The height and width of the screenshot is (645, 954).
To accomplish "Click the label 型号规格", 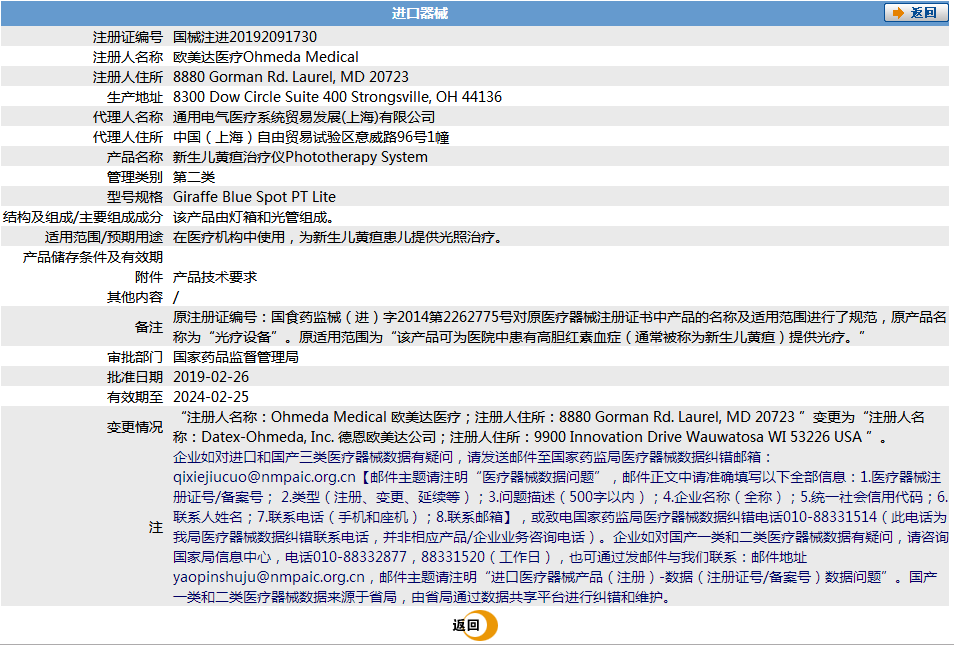I will pyautogui.click(x=135, y=197).
